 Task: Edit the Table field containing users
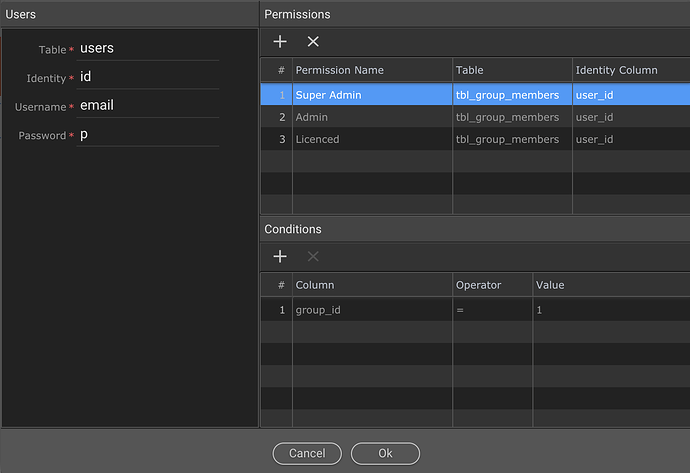pyautogui.click(x=148, y=48)
